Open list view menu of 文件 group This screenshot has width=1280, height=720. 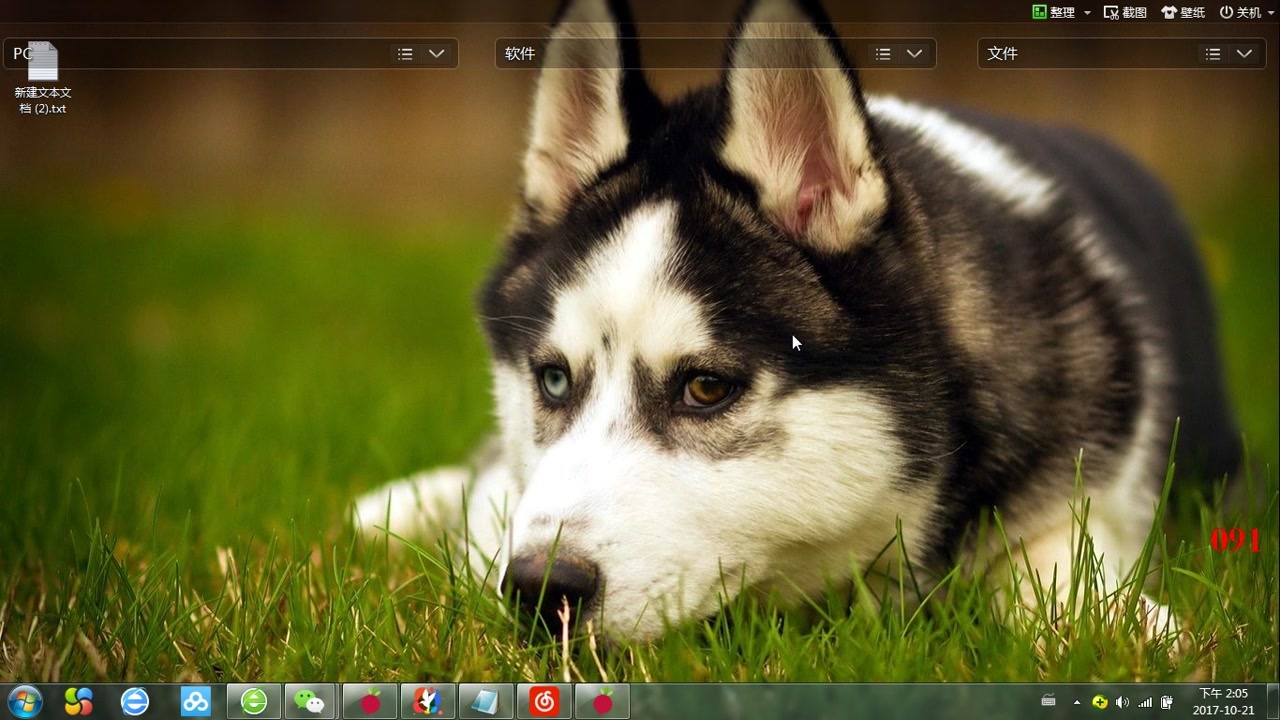pyautogui.click(x=1213, y=54)
